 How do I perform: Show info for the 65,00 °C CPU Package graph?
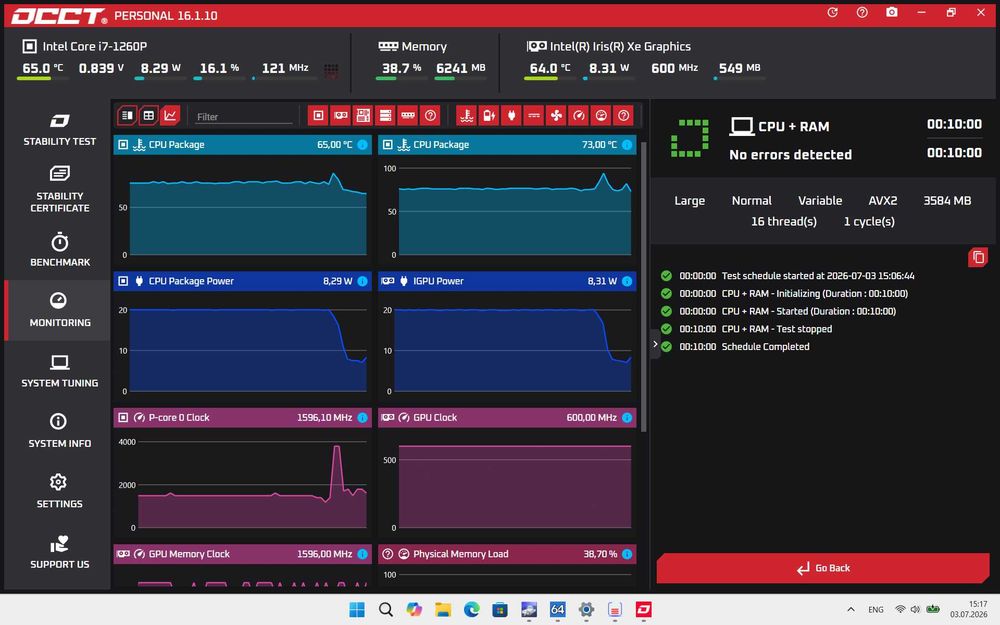362,145
